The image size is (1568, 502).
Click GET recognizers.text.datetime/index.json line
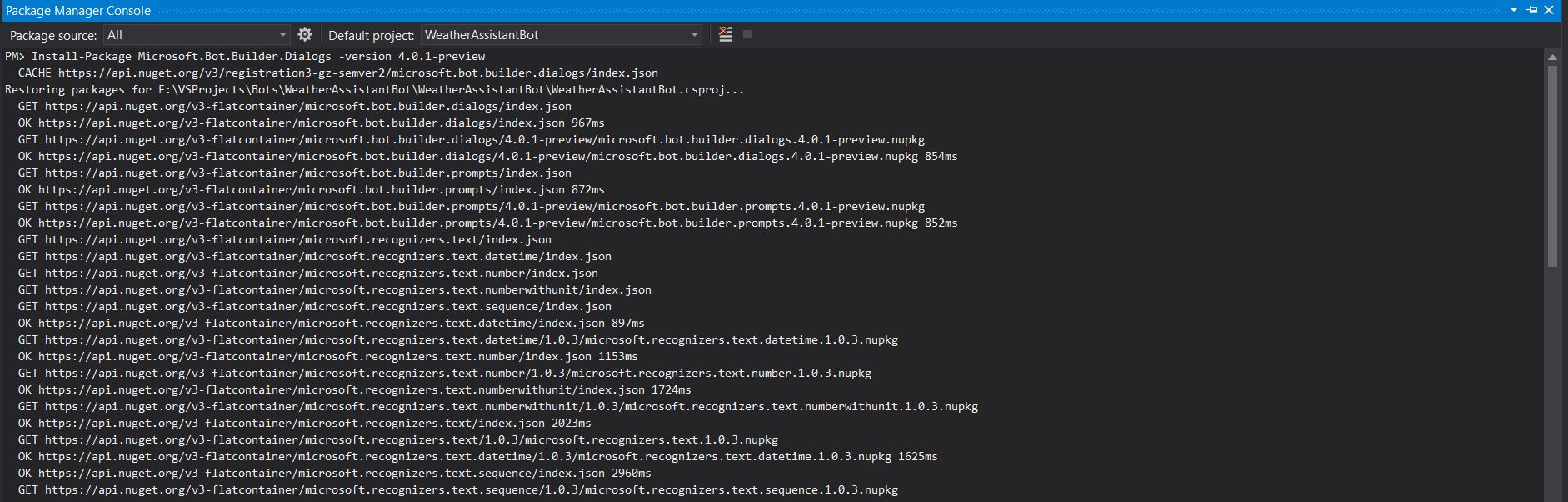coord(315,256)
